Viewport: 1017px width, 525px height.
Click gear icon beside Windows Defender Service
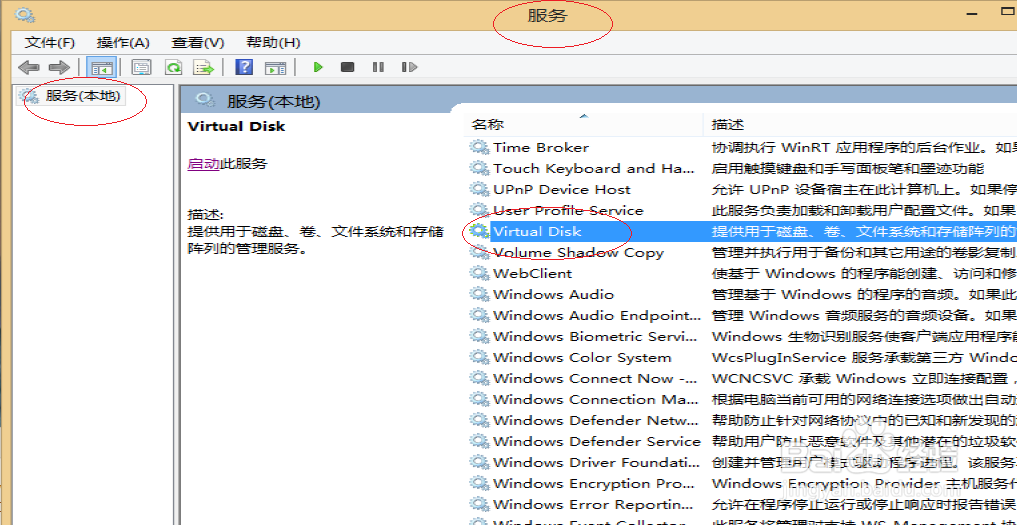tap(479, 441)
